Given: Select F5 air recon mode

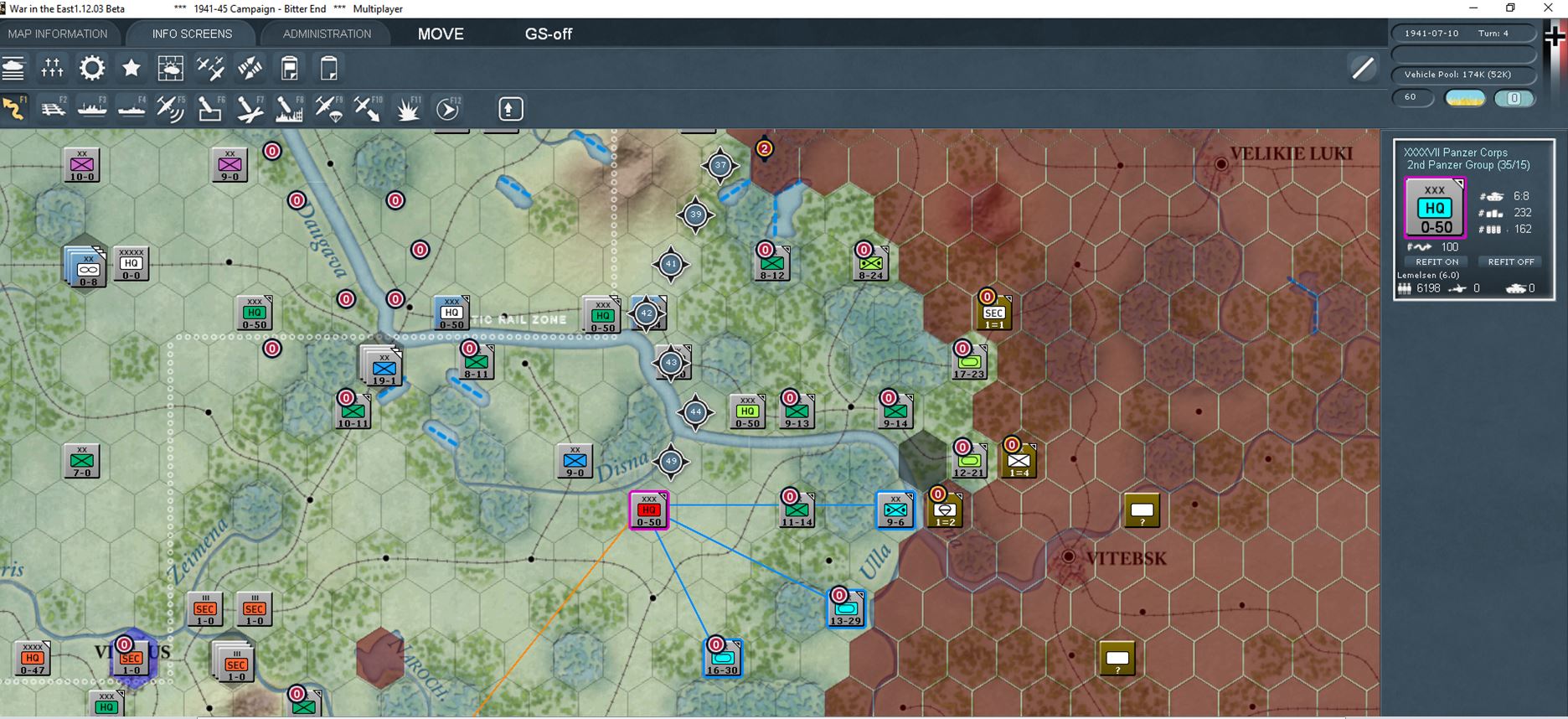Looking at the screenshot, I should pos(171,109).
